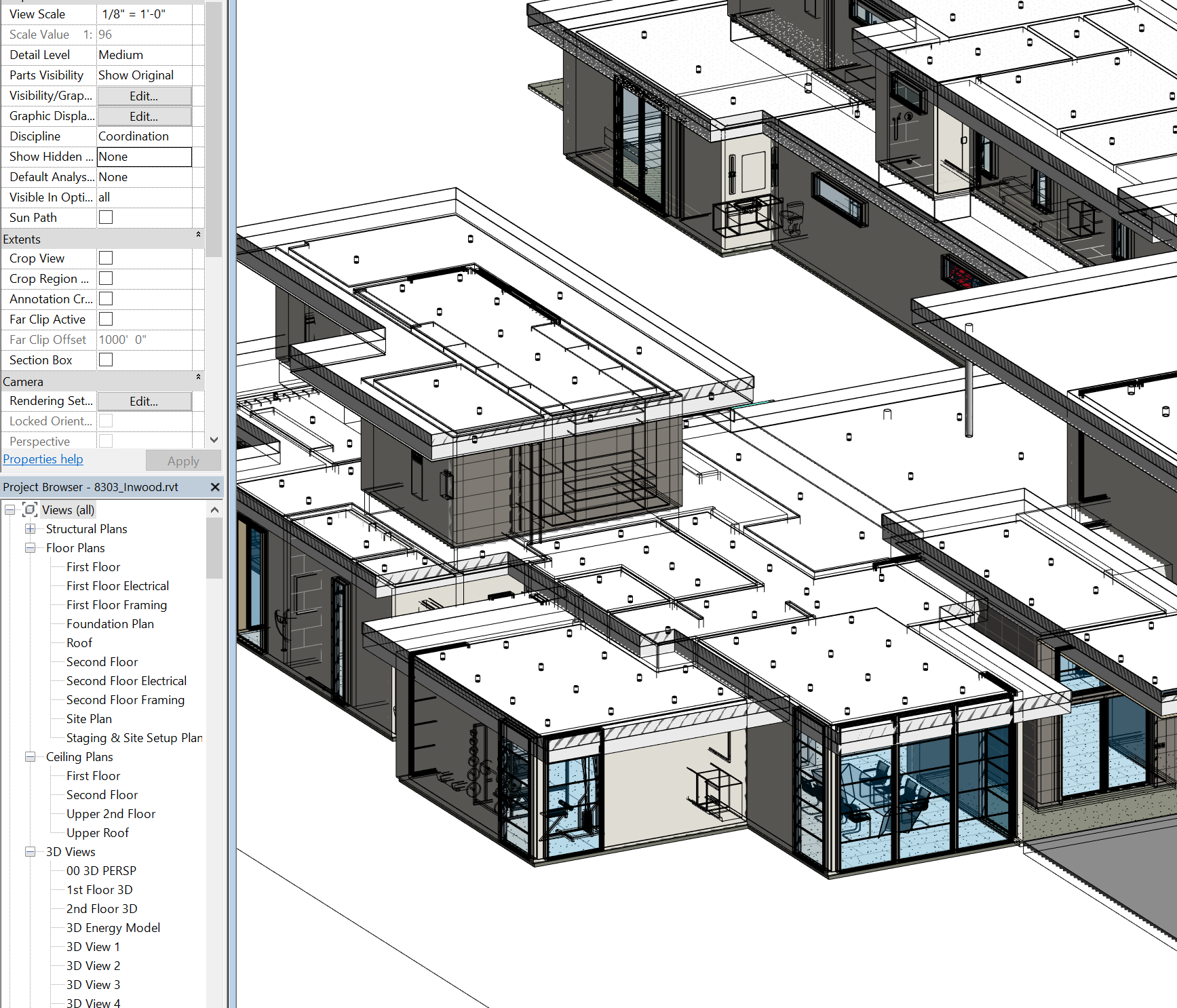Click Edit for Rendering Settings
The image size is (1177, 1008).
click(144, 402)
